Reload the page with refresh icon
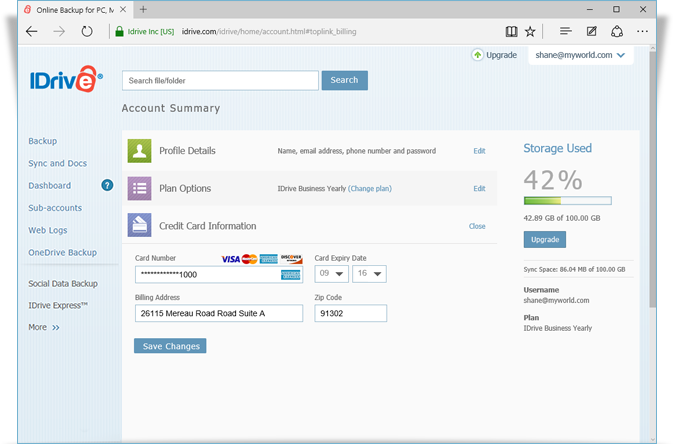 point(87,31)
